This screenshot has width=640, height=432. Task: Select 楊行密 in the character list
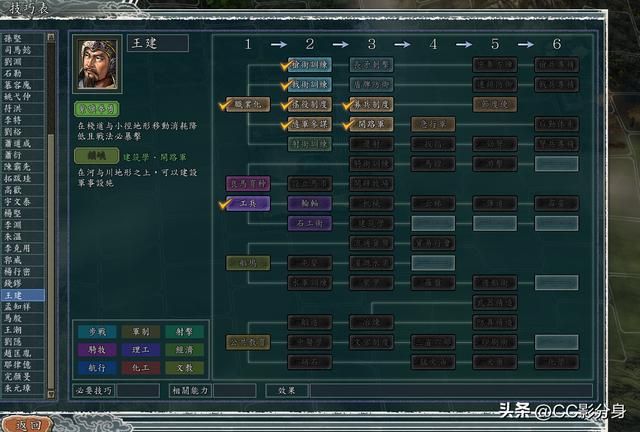tap(22, 272)
